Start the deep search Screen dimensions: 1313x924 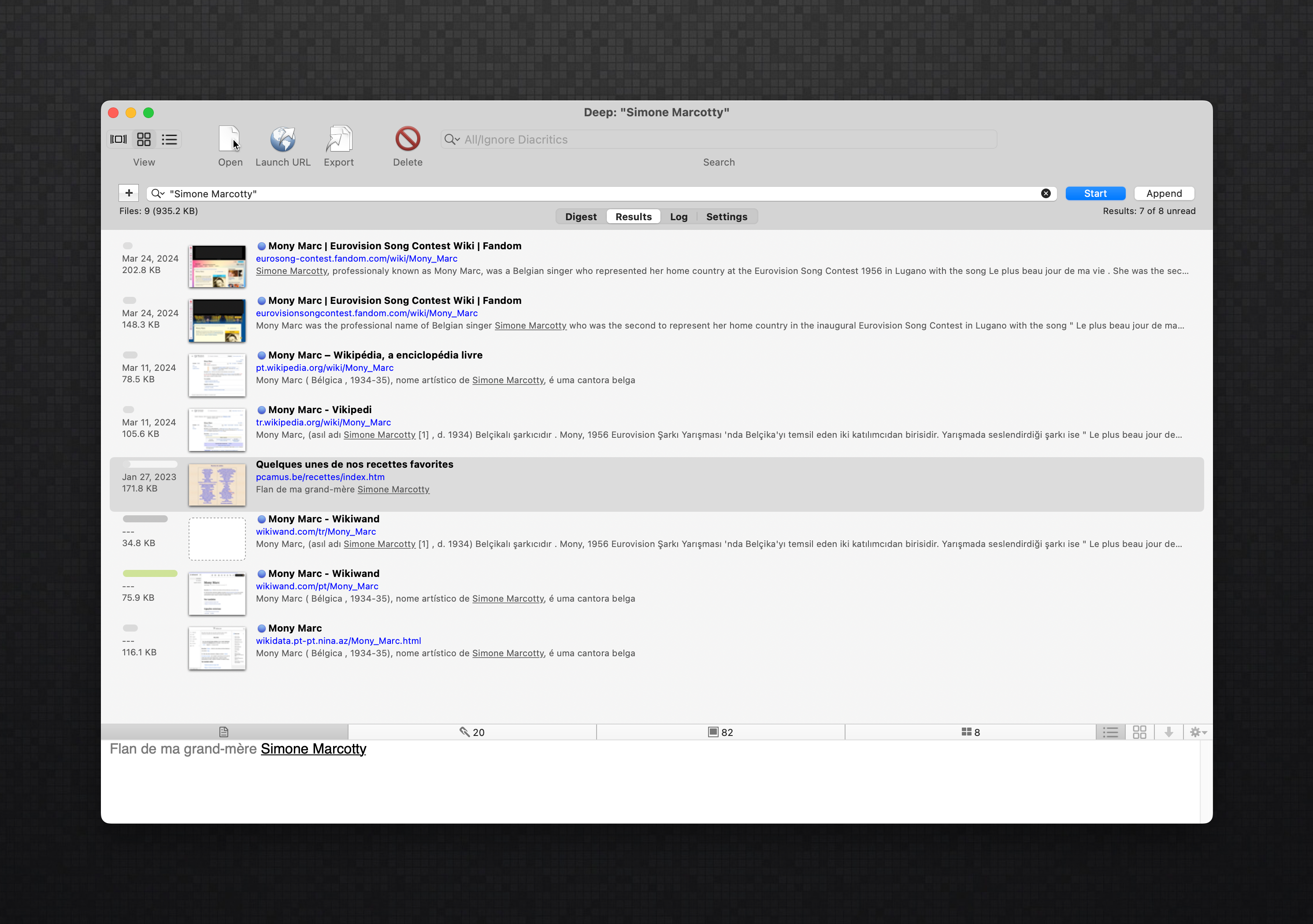[x=1095, y=194]
